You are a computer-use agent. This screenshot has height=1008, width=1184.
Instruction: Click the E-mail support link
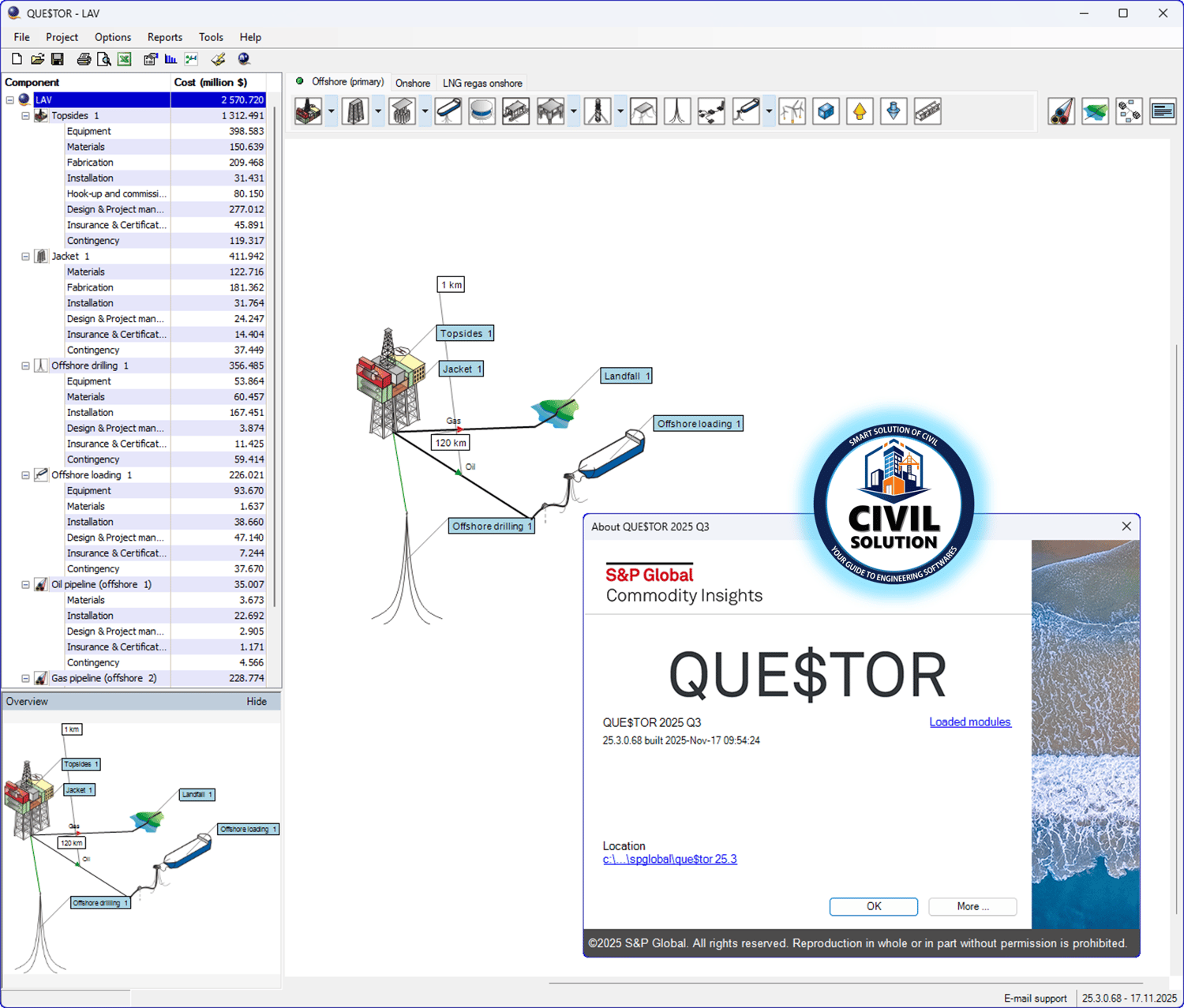point(1035,999)
